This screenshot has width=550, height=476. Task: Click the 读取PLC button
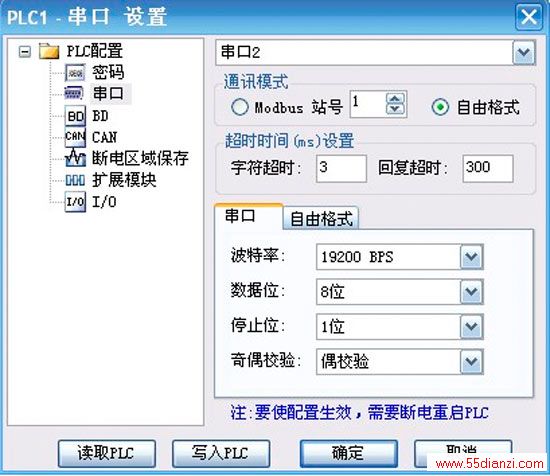coord(107,453)
